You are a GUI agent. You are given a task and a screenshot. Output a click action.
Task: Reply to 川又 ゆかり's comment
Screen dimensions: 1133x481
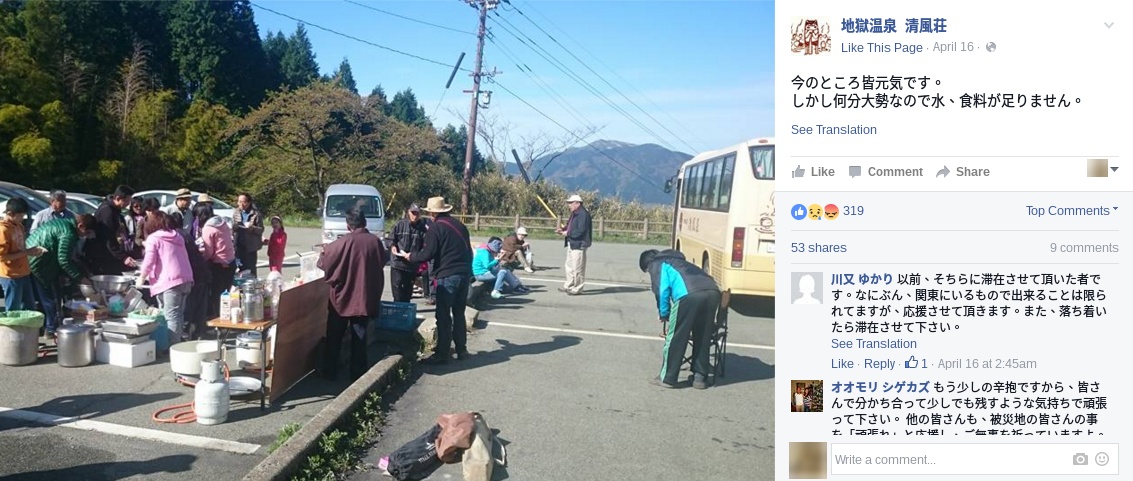tap(879, 364)
